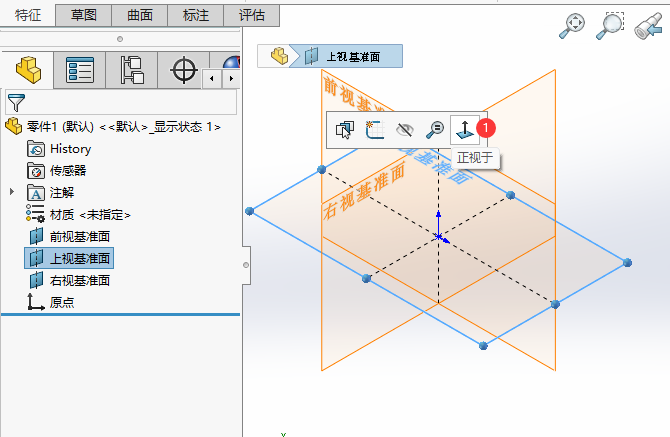Select 零件1 (默认) root node
Viewport: 670px width, 437px height.
pos(113,126)
